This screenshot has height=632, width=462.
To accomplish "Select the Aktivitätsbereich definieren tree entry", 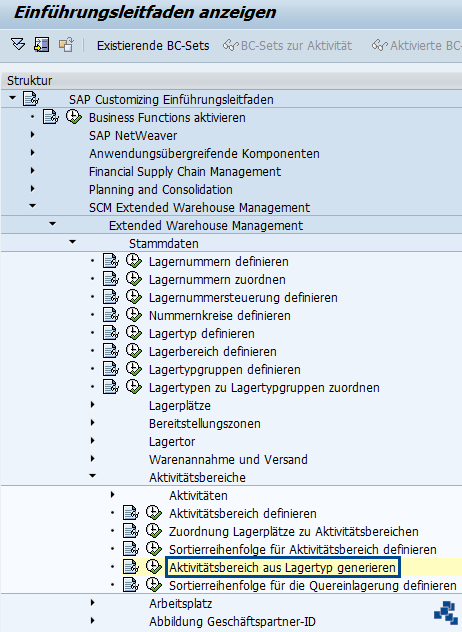I will [243, 514].
